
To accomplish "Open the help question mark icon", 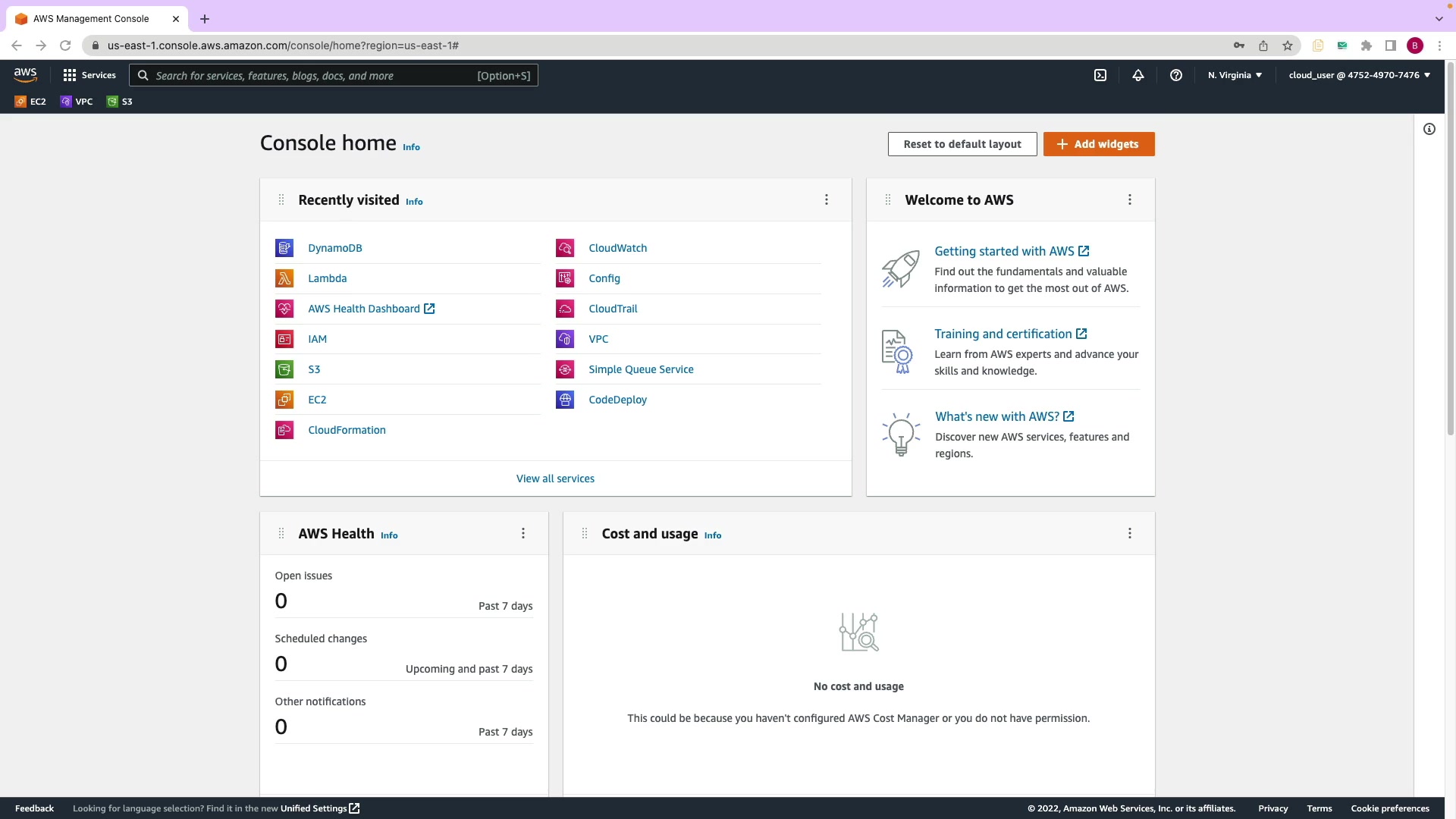I will coord(1176,75).
